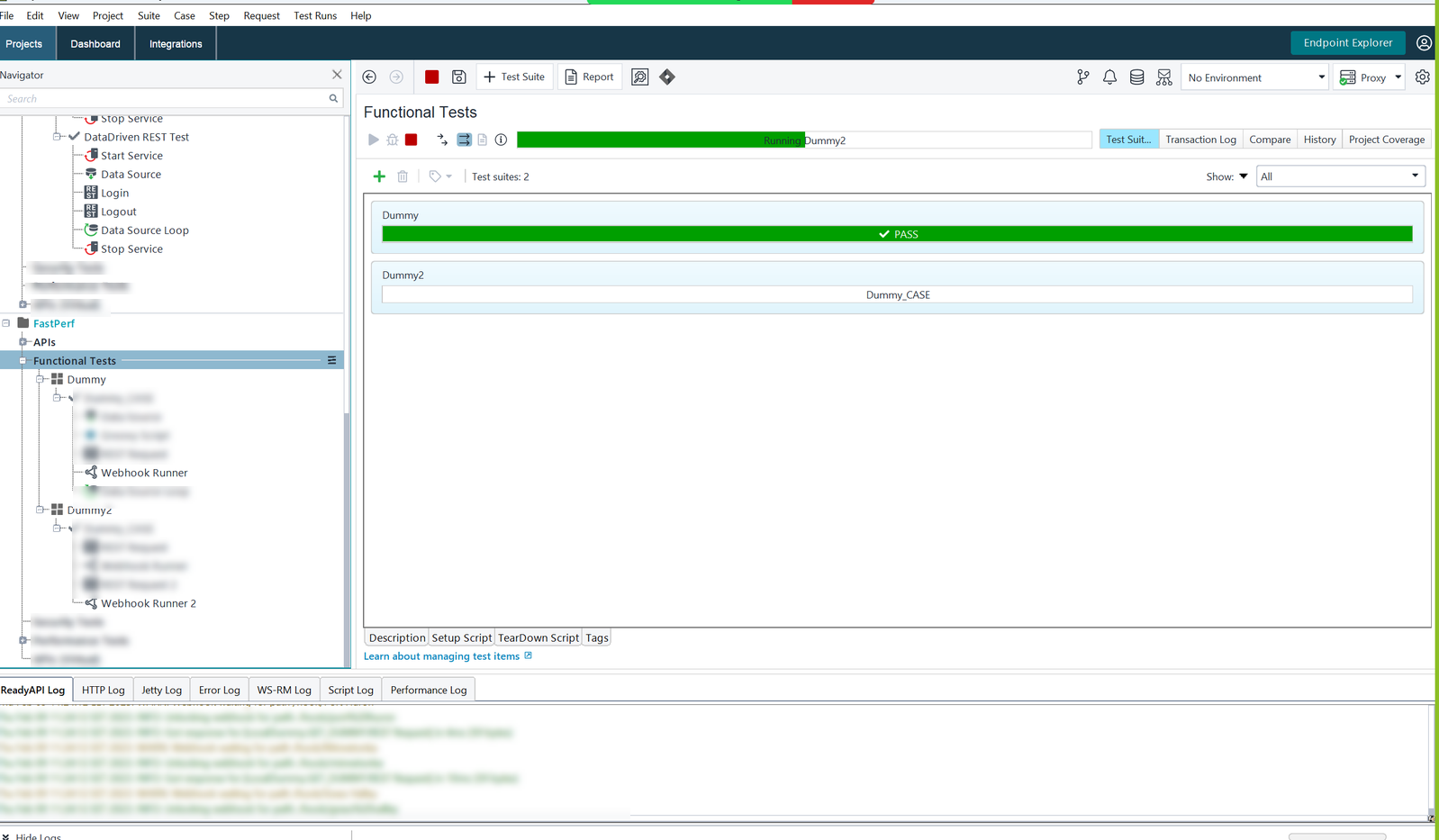Collapse the DataDriven REST Test node

[x=57, y=137]
